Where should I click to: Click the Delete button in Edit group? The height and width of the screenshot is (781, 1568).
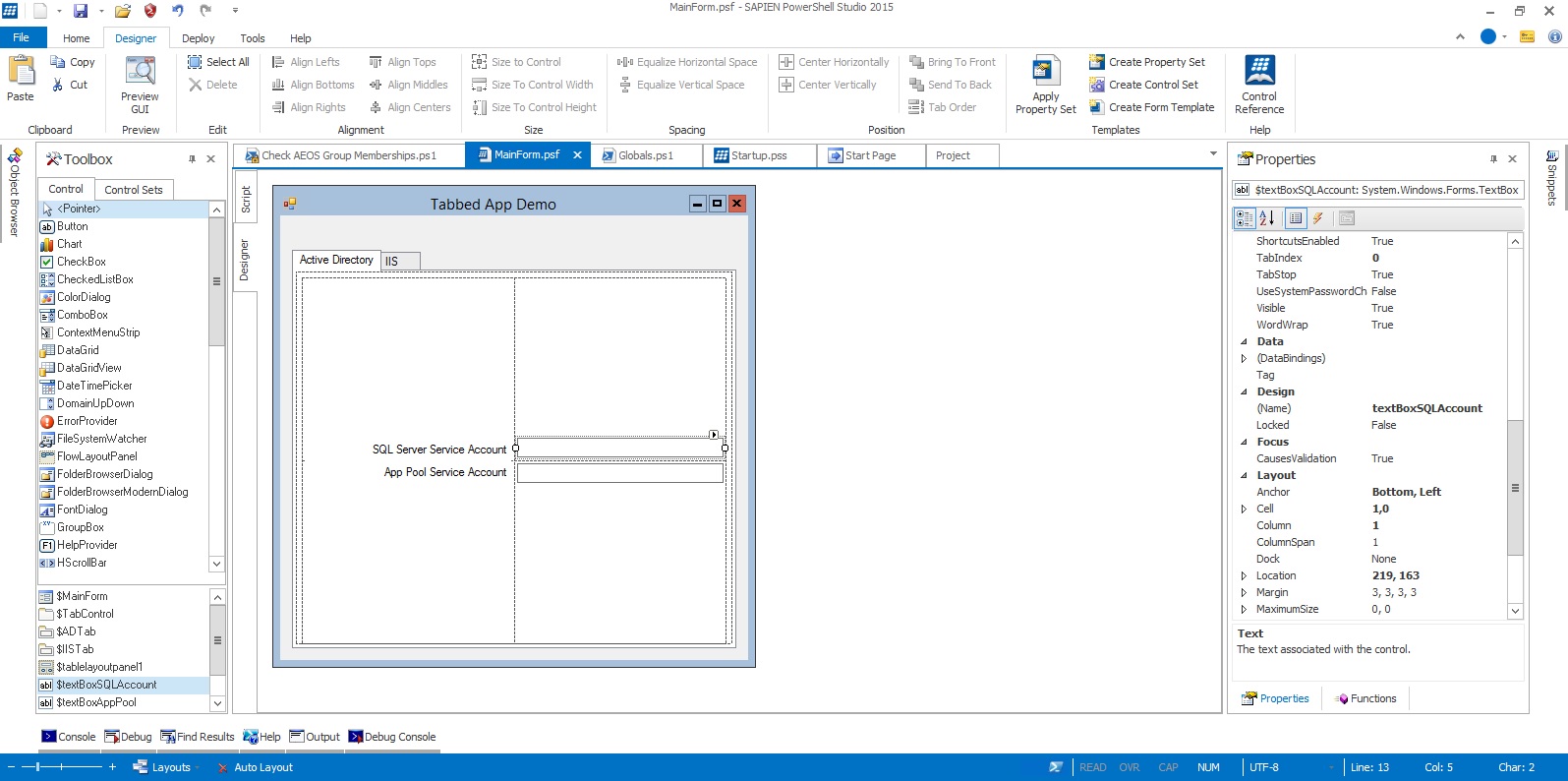click(x=213, y=85)
